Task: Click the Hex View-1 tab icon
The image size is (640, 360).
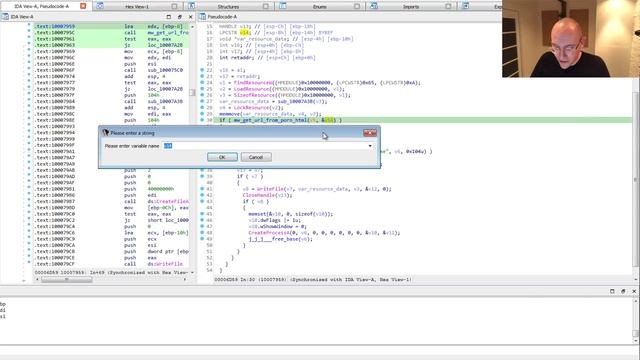Action: point(100,6)
